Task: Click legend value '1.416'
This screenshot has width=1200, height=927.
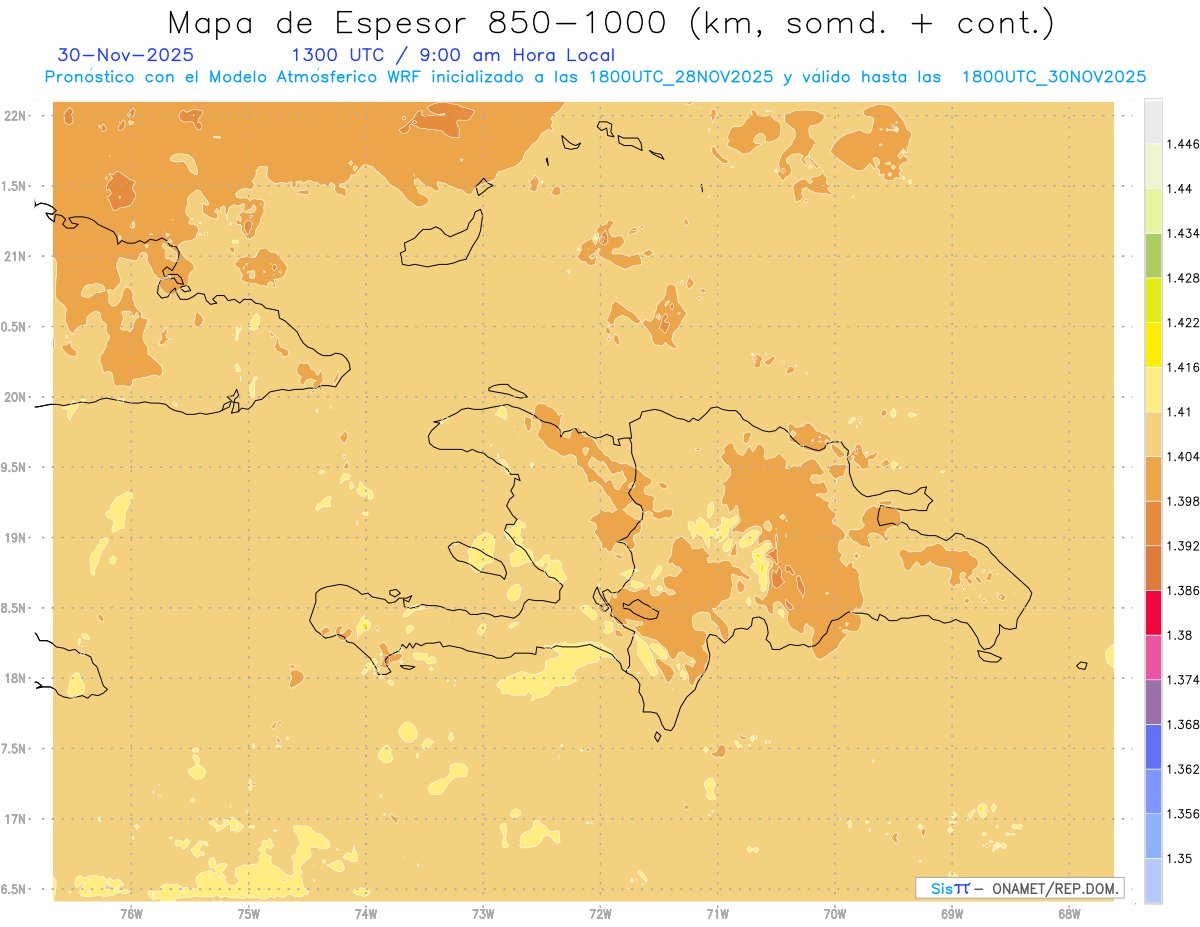Action: pyautogui.click(x=1182, y=367)
